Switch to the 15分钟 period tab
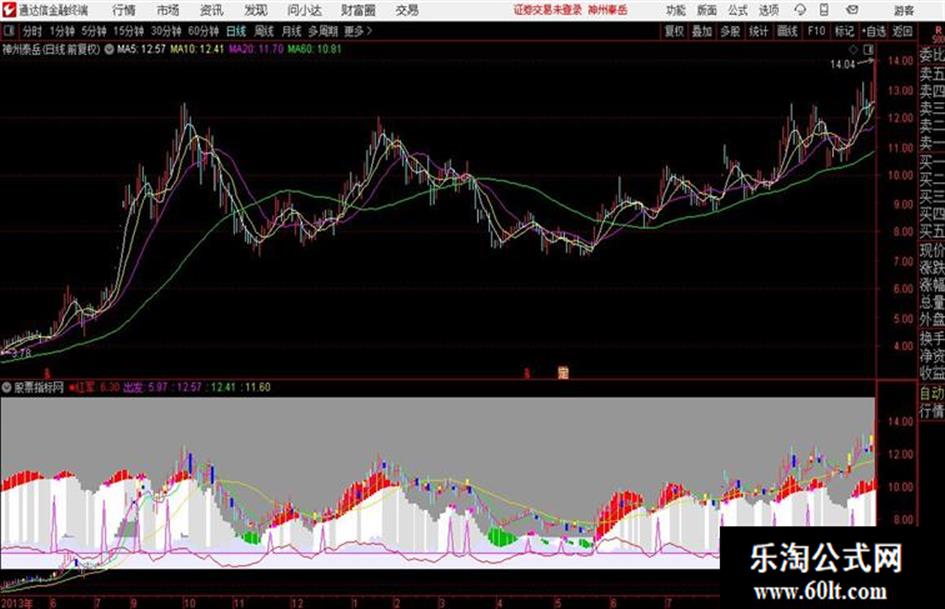 click(x=129, y=31)
